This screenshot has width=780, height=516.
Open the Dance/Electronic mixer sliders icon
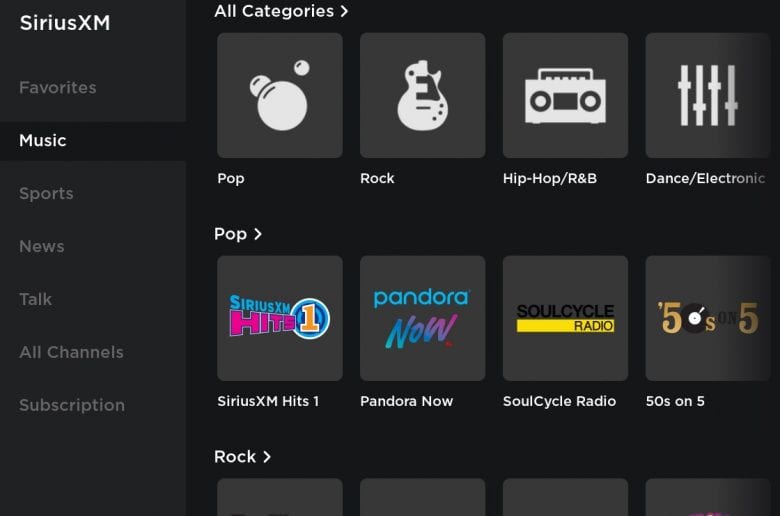click(708, 96)
